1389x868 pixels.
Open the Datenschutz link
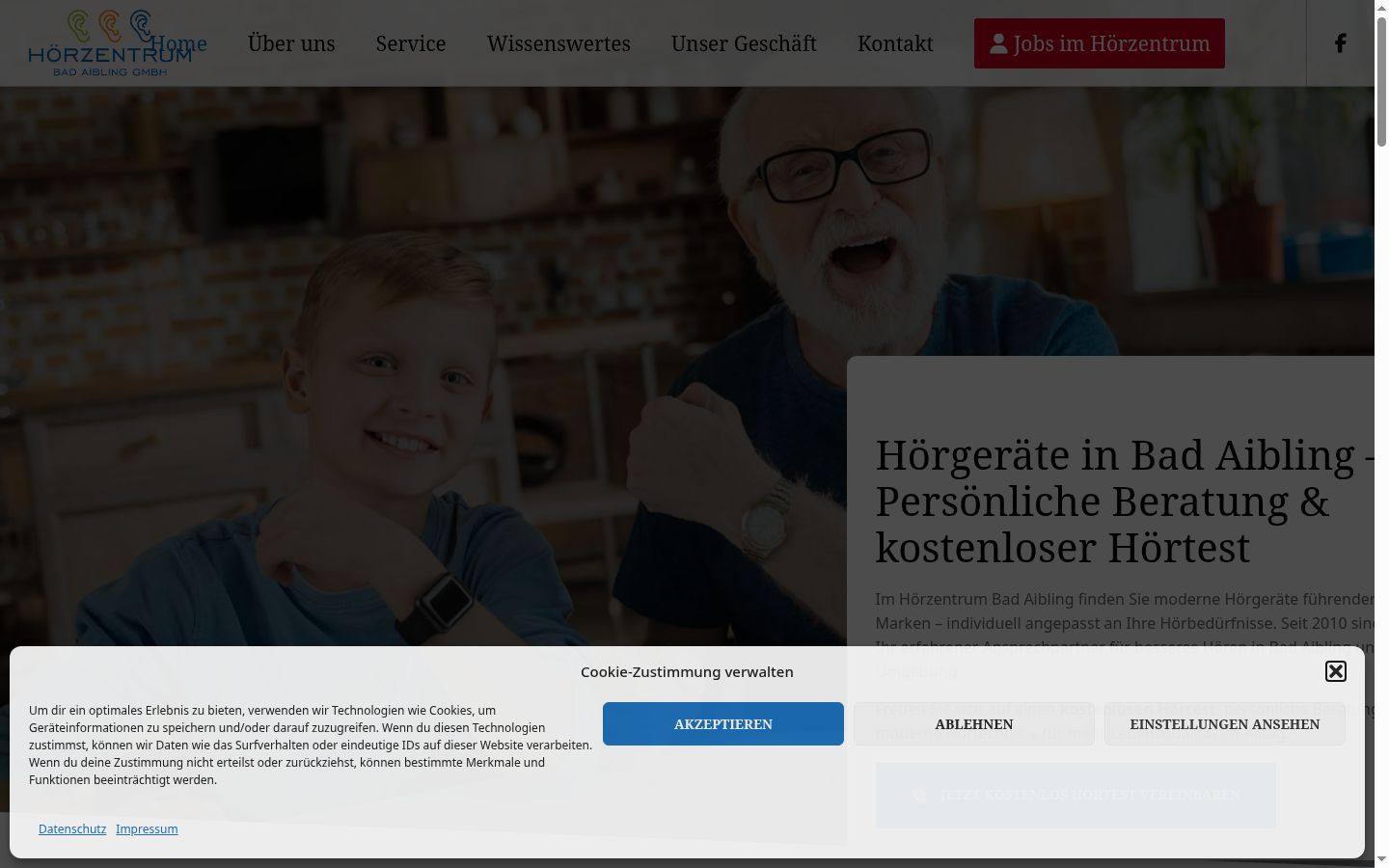pos(72,829)
